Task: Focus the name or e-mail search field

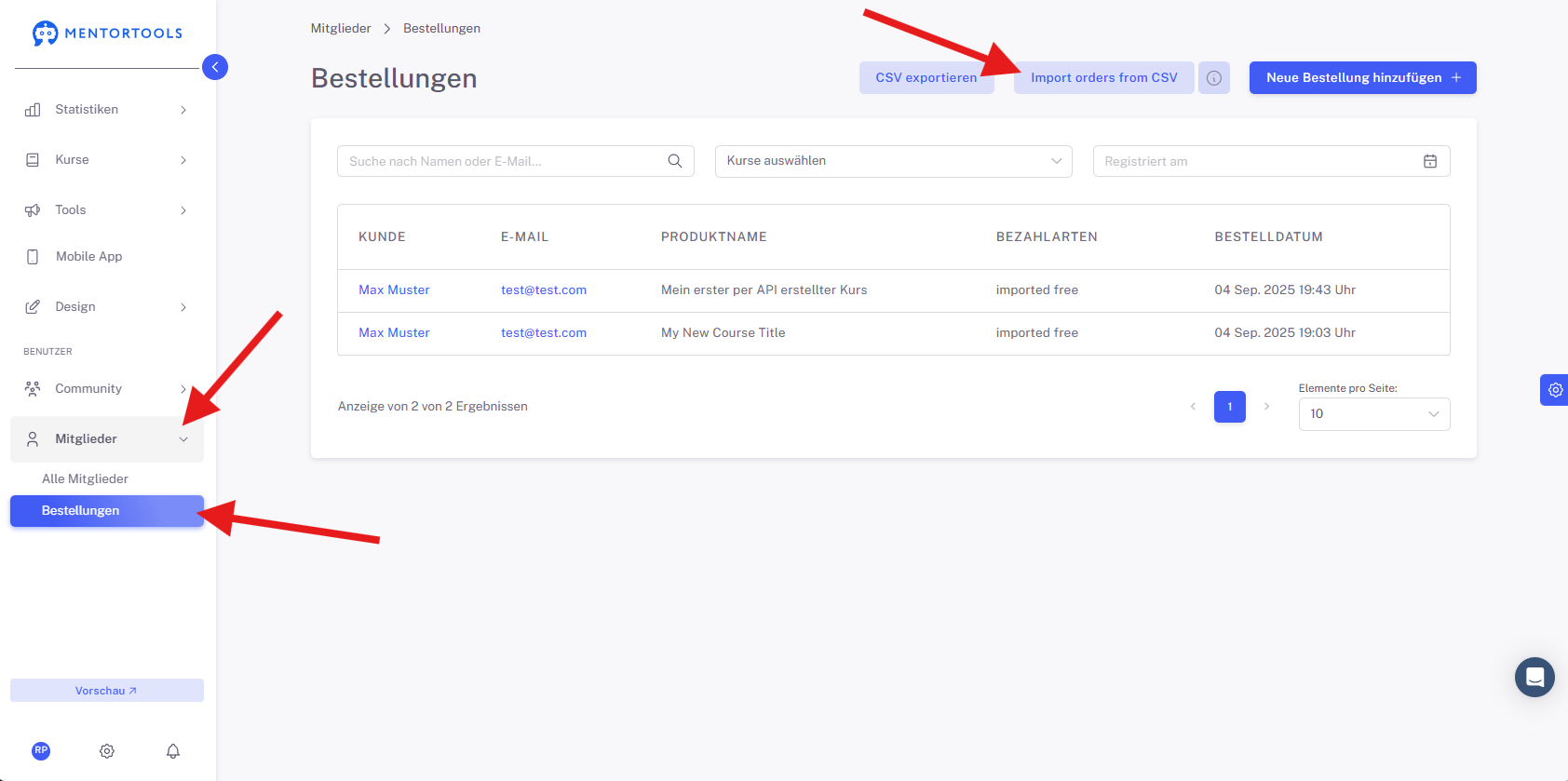Action: (x=503, y=161)
